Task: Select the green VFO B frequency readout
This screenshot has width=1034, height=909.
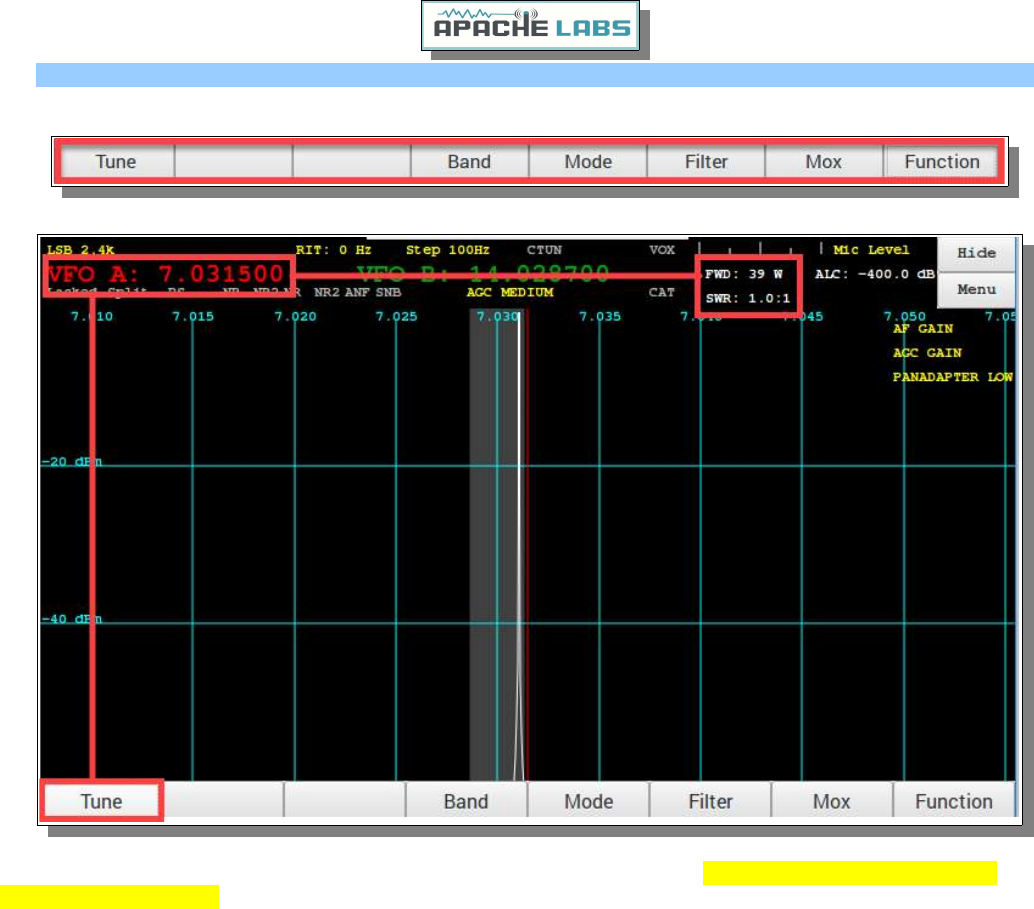Action: [x=483, y=273]
